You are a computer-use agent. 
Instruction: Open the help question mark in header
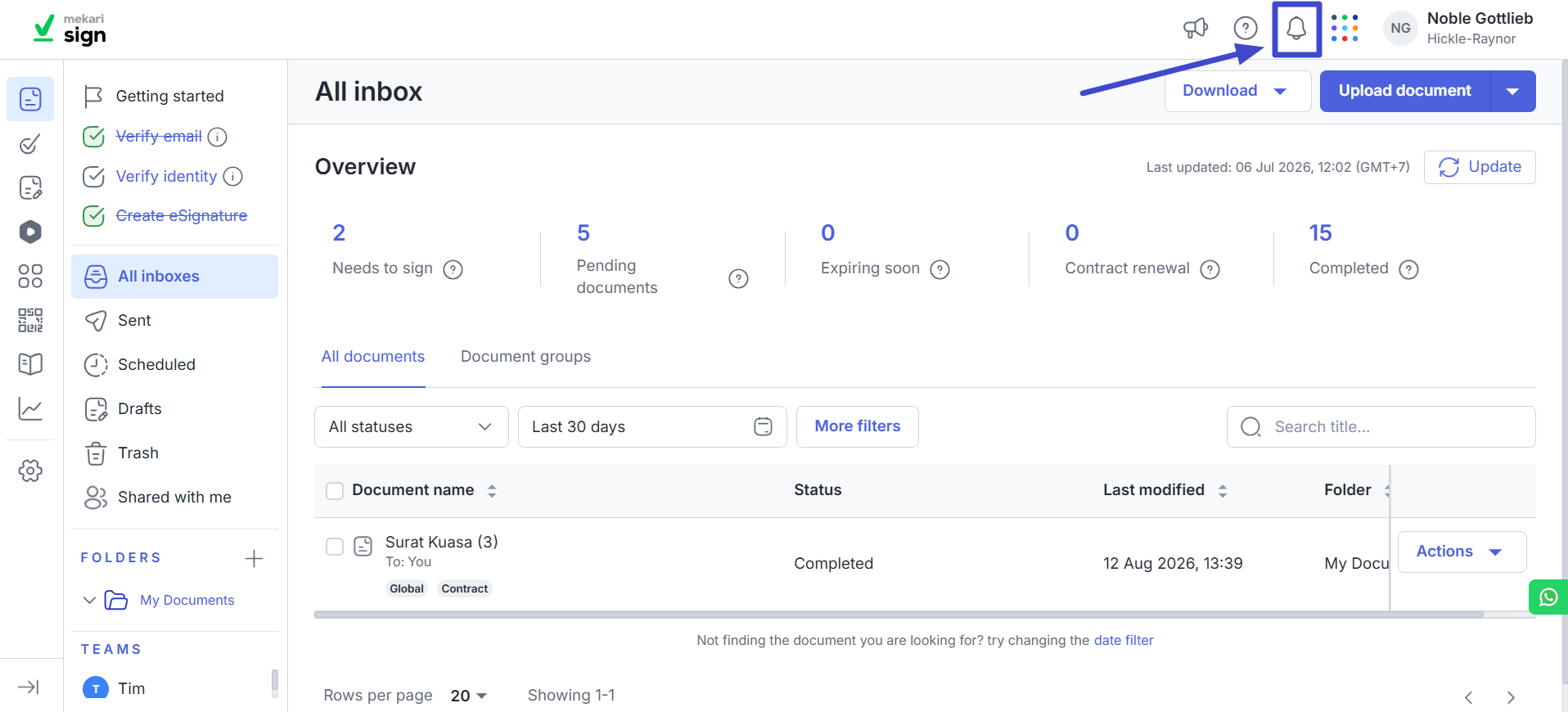(x=1246, y=29)
